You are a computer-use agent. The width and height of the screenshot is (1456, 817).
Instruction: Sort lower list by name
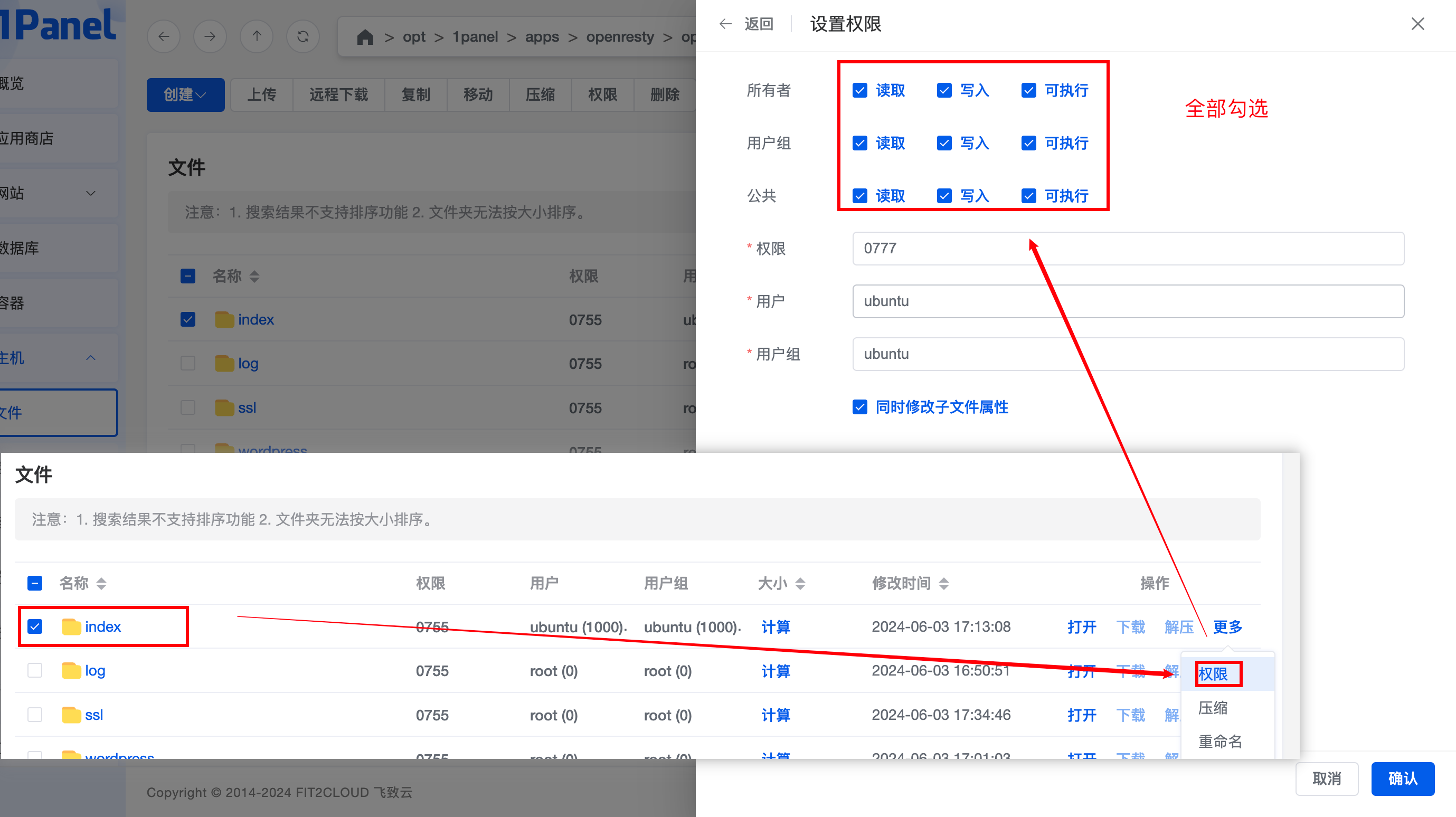click(x=101, y=583)
